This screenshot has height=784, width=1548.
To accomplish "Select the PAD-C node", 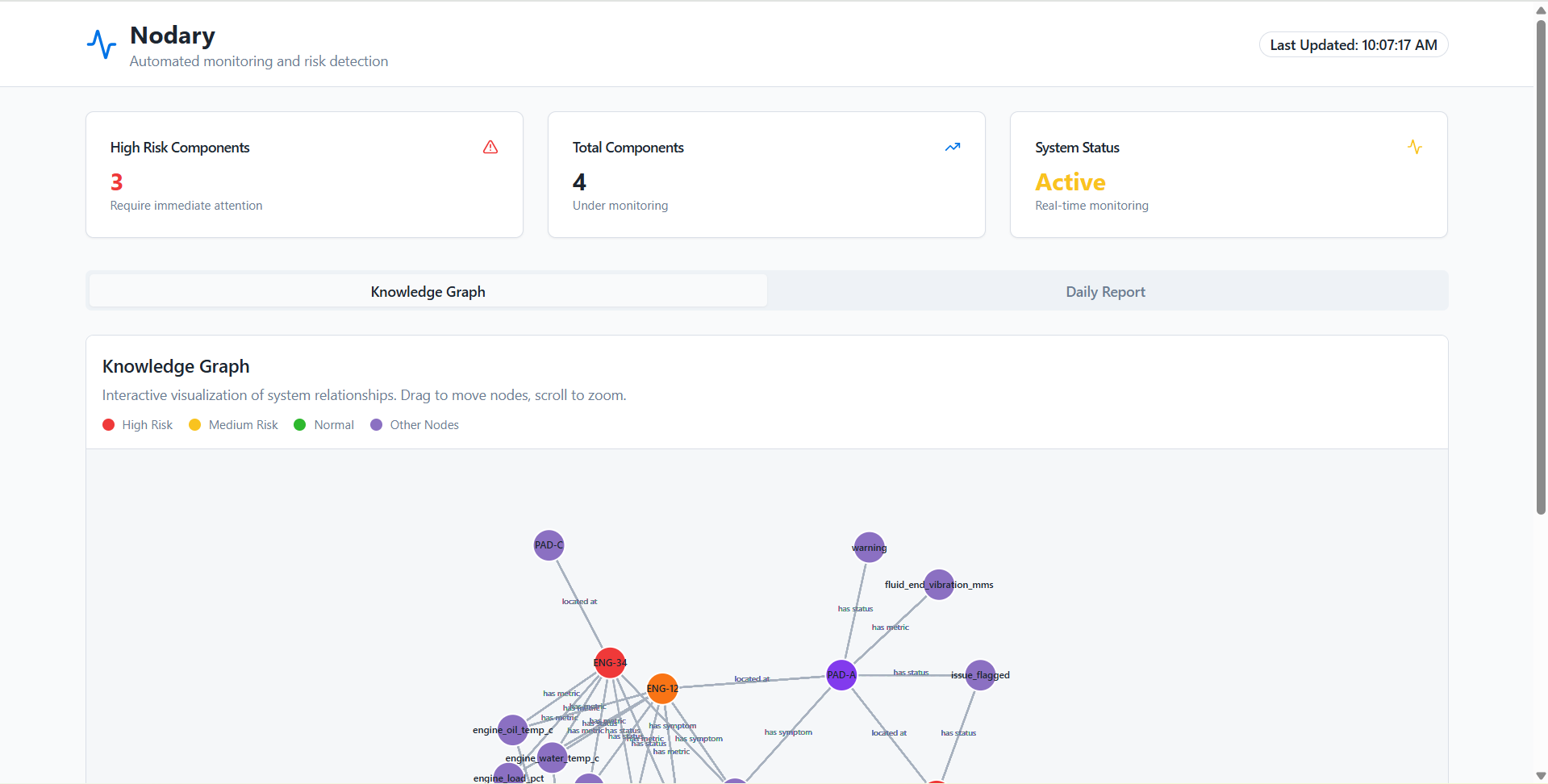I will coord(549,545).
